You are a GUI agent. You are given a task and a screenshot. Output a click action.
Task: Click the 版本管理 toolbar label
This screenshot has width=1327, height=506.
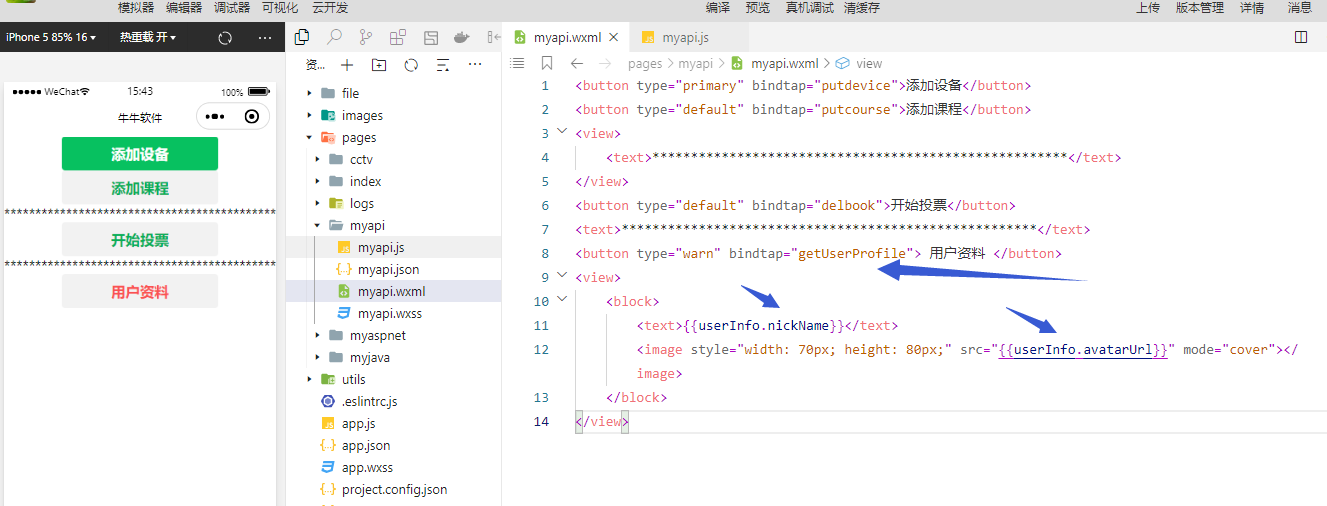1200,7
